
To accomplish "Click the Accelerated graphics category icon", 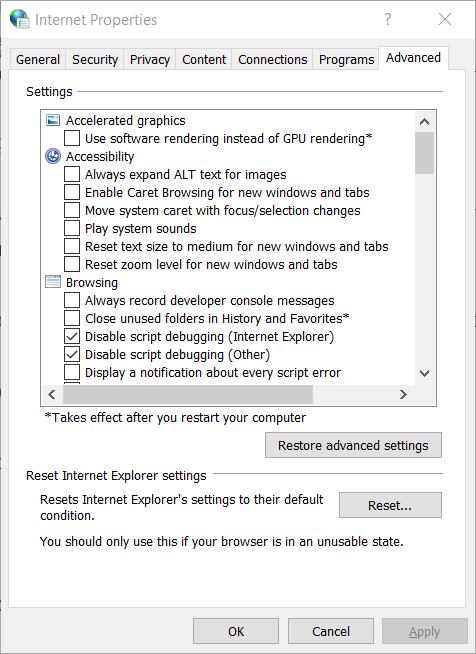I will click(53, 121).
